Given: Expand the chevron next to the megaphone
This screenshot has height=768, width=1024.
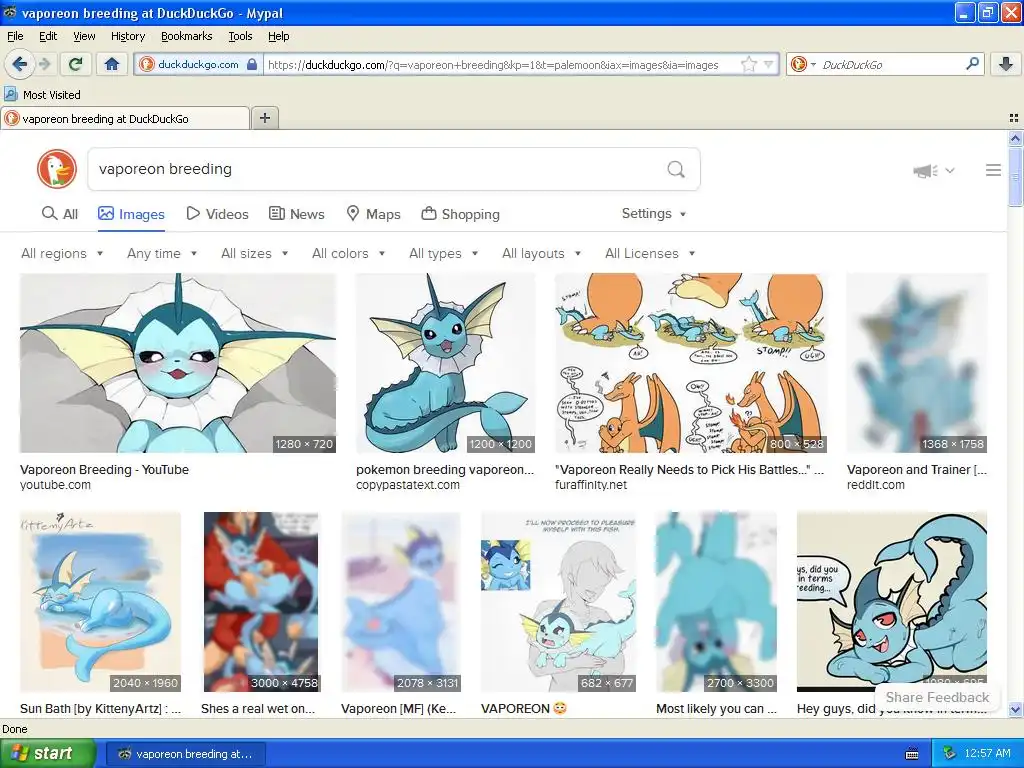Looking at the screenshot, I should pos(950,170).
